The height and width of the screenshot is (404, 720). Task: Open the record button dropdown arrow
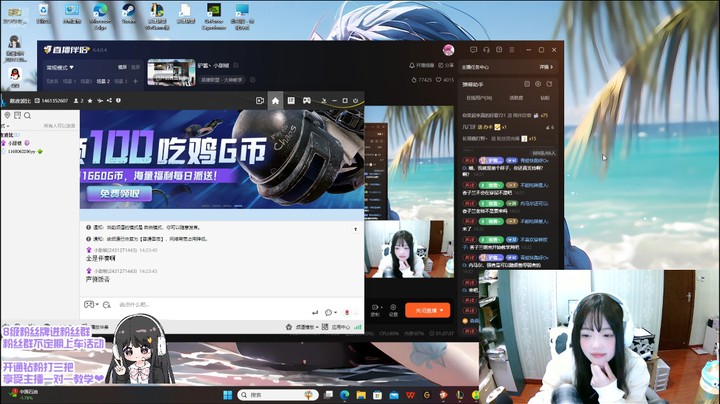(382, 307)
